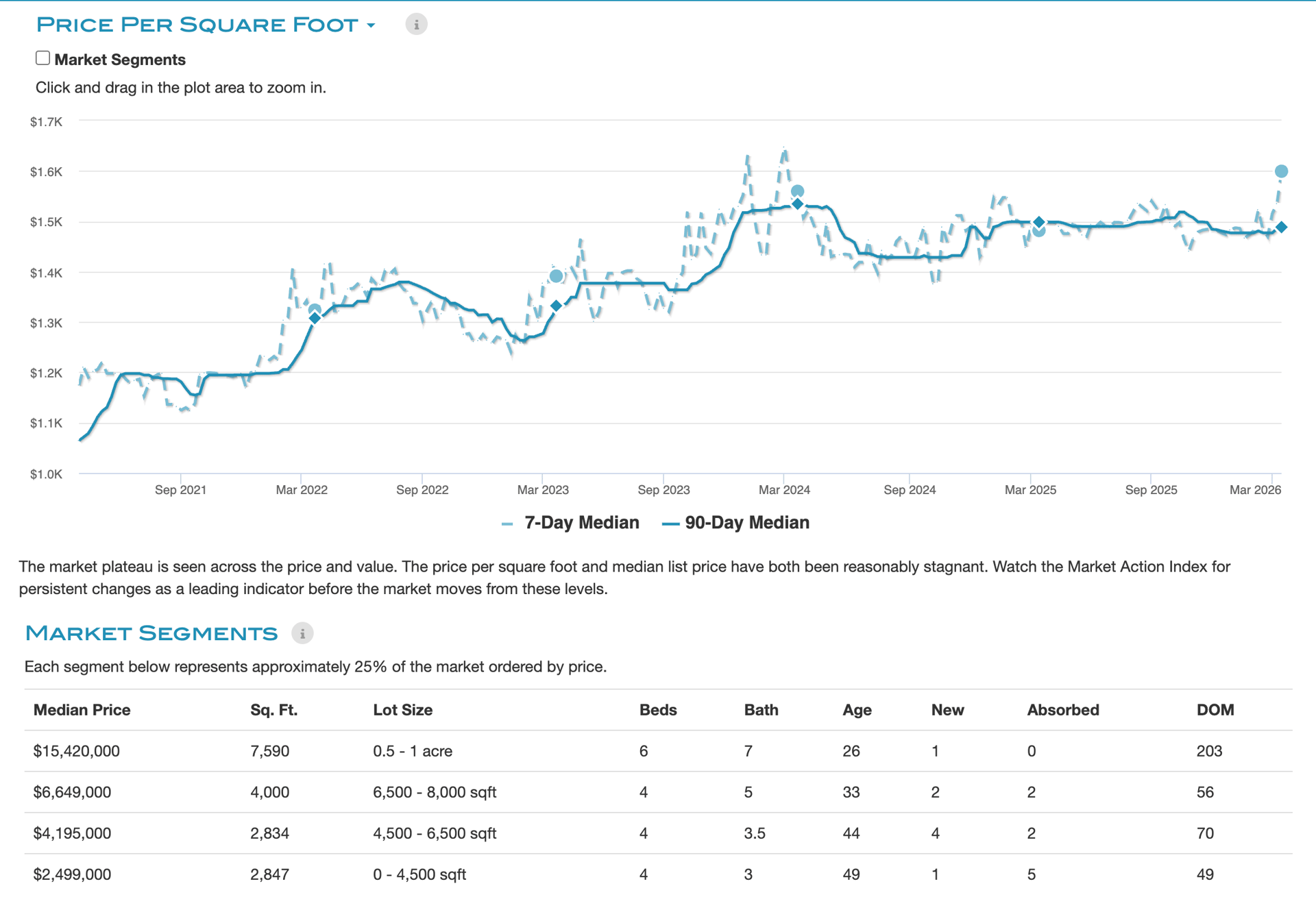Click the Mar 2023 circle data marker
1316x897 pixels.
click(x=556, y=276)
